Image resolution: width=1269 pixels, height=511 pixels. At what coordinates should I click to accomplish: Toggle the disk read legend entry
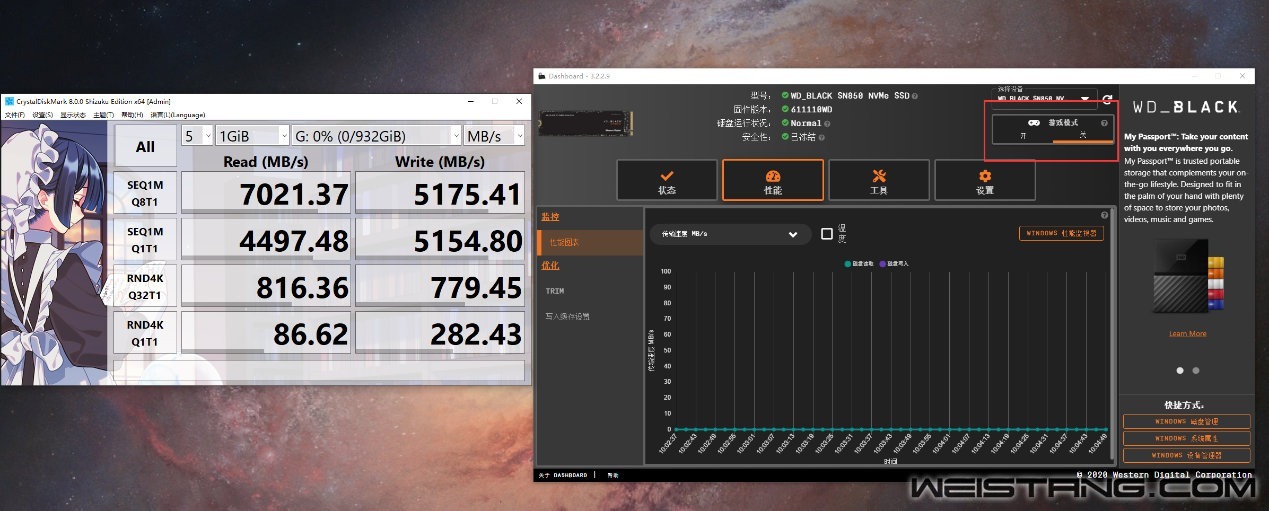(858, 263)
